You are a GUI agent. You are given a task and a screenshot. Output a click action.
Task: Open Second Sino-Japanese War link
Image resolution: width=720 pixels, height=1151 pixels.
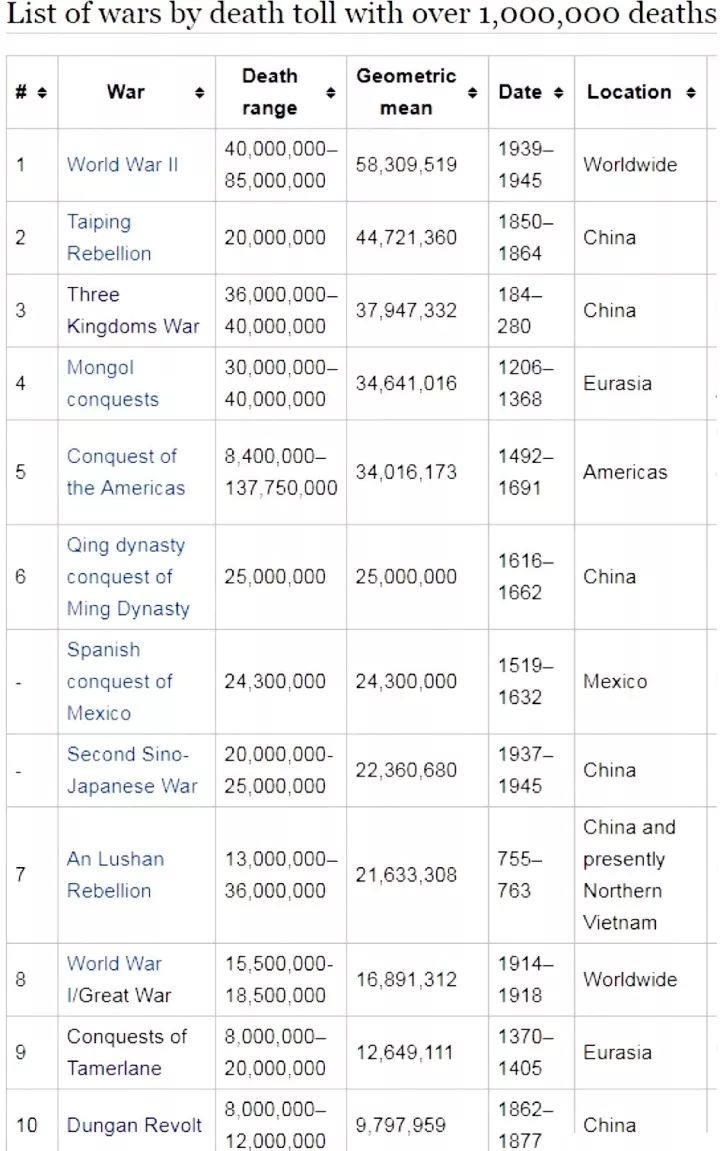(132, 770)
